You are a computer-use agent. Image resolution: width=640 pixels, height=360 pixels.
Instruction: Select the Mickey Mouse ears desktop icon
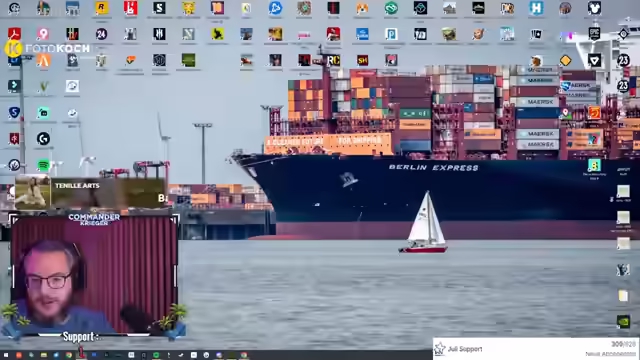click(x=594, y=8)
